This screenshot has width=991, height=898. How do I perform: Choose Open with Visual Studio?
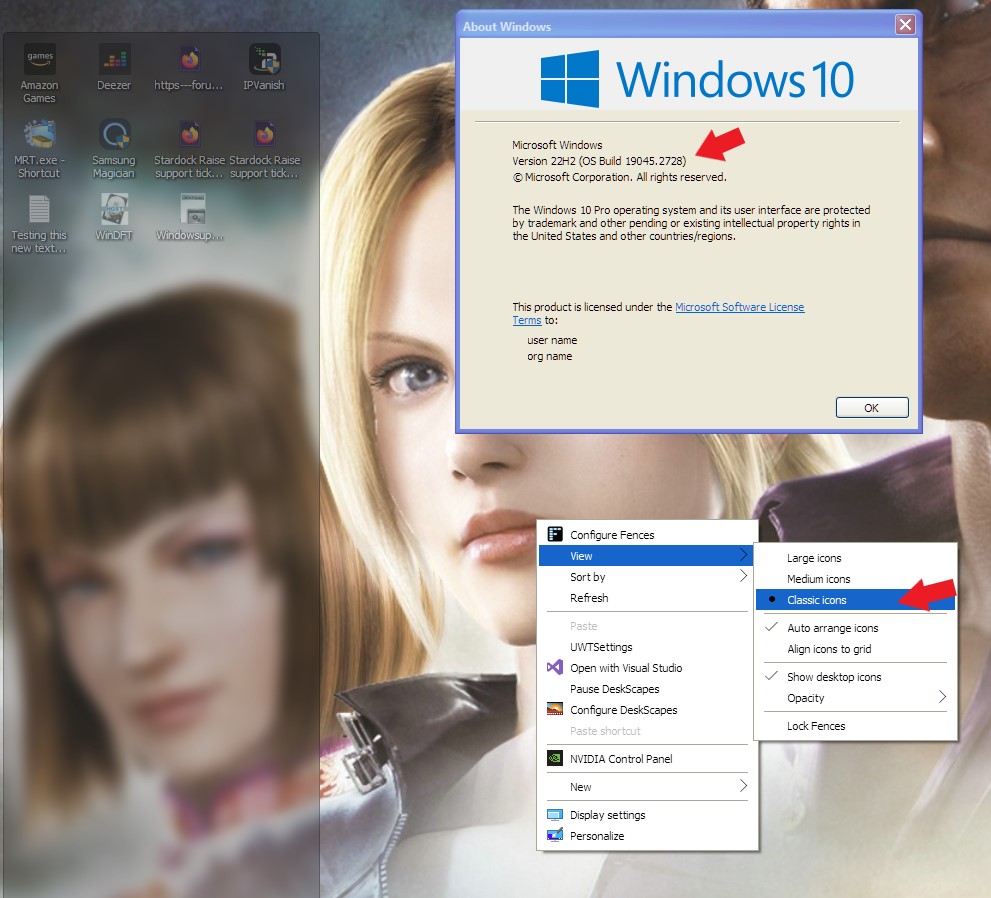[647, 668]
